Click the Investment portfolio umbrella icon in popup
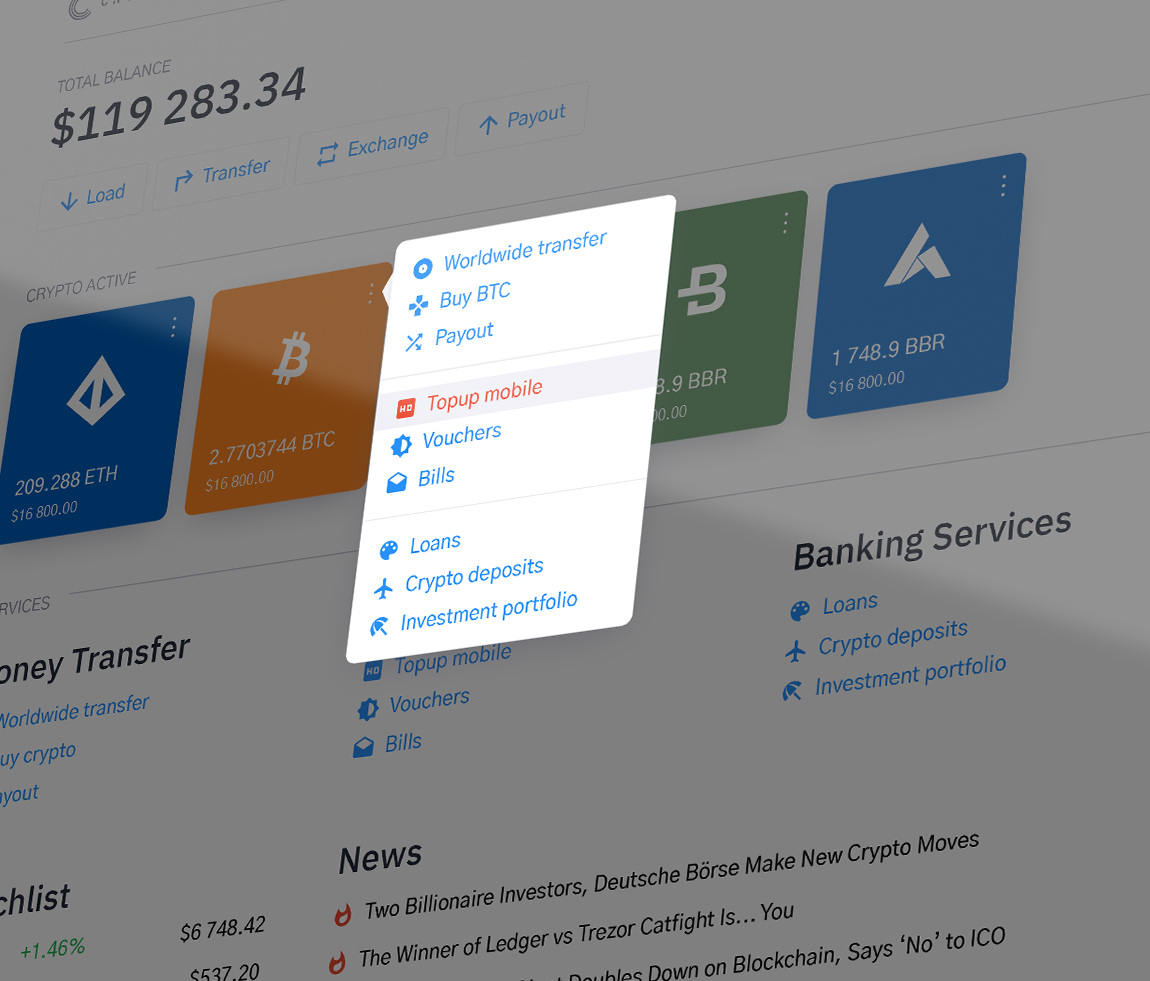Image resolution: width=1150 pixels, height=981 pixels. click(379, 626)
